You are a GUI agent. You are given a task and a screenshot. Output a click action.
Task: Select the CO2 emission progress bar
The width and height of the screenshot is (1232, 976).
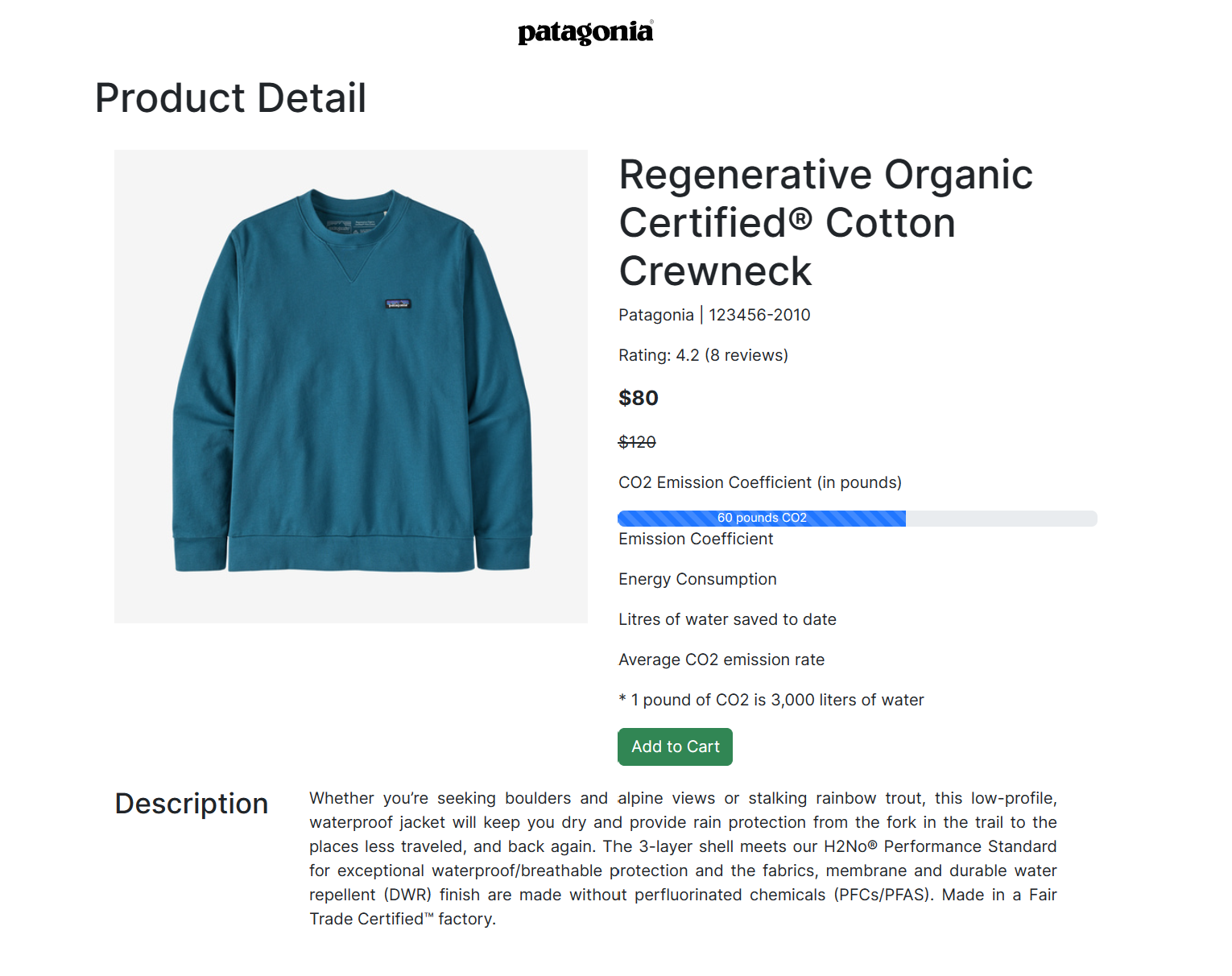[x=856, y=518]
